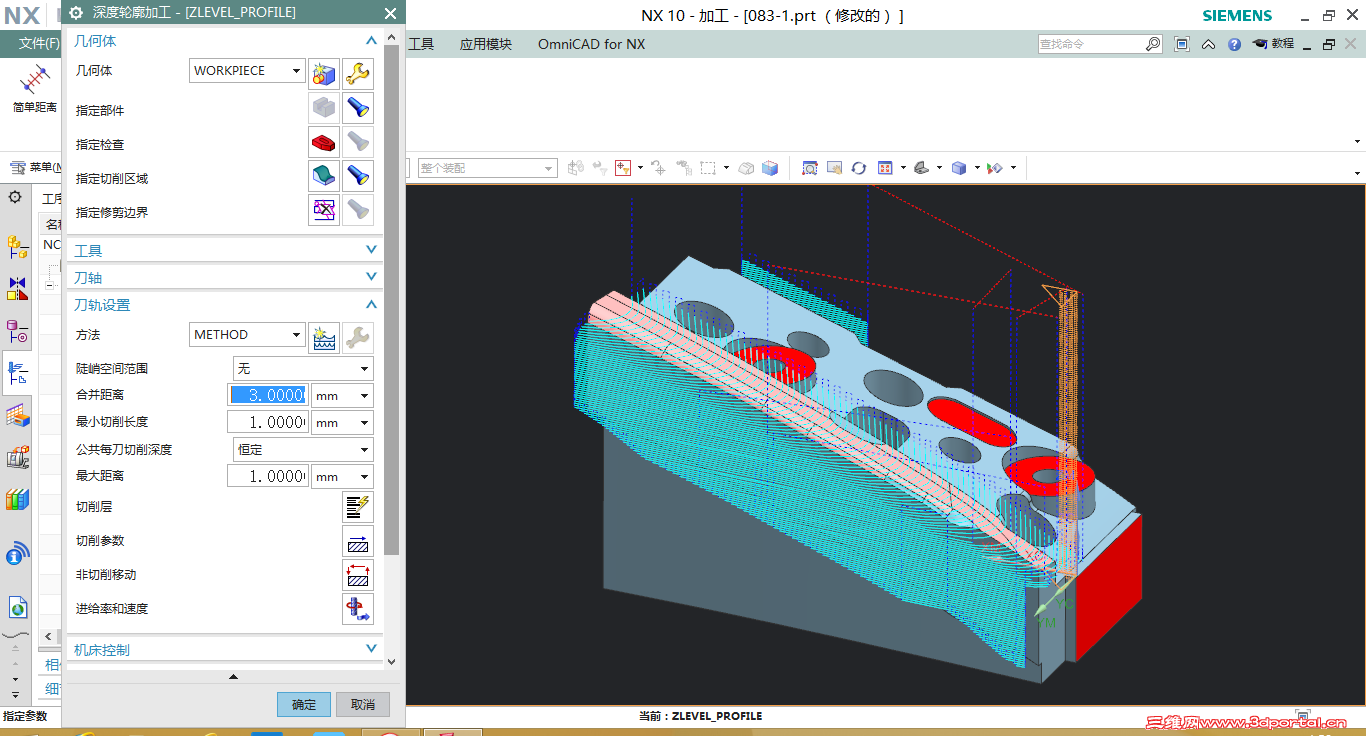
Task: Open trim boundaries icon beside 指定修剪边界
Action: pos(323,211)
